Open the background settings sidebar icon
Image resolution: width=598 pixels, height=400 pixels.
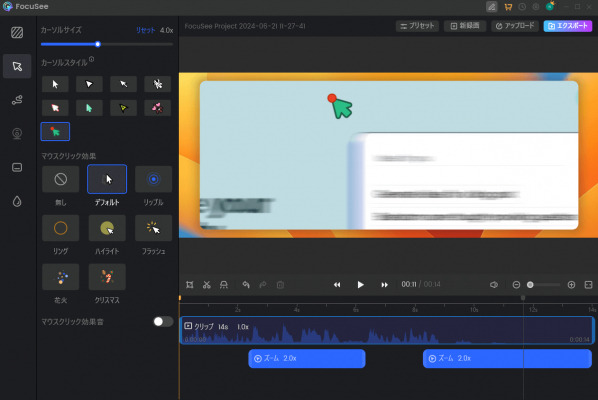pyautogui.click(x=17, y=33)
